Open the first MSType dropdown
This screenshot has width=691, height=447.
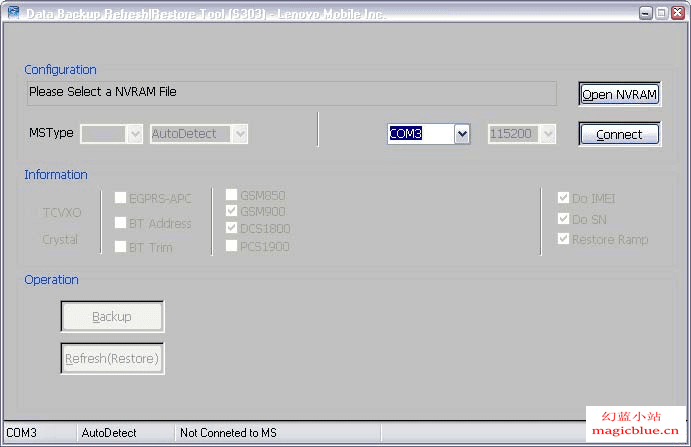[x=135, y=134]
